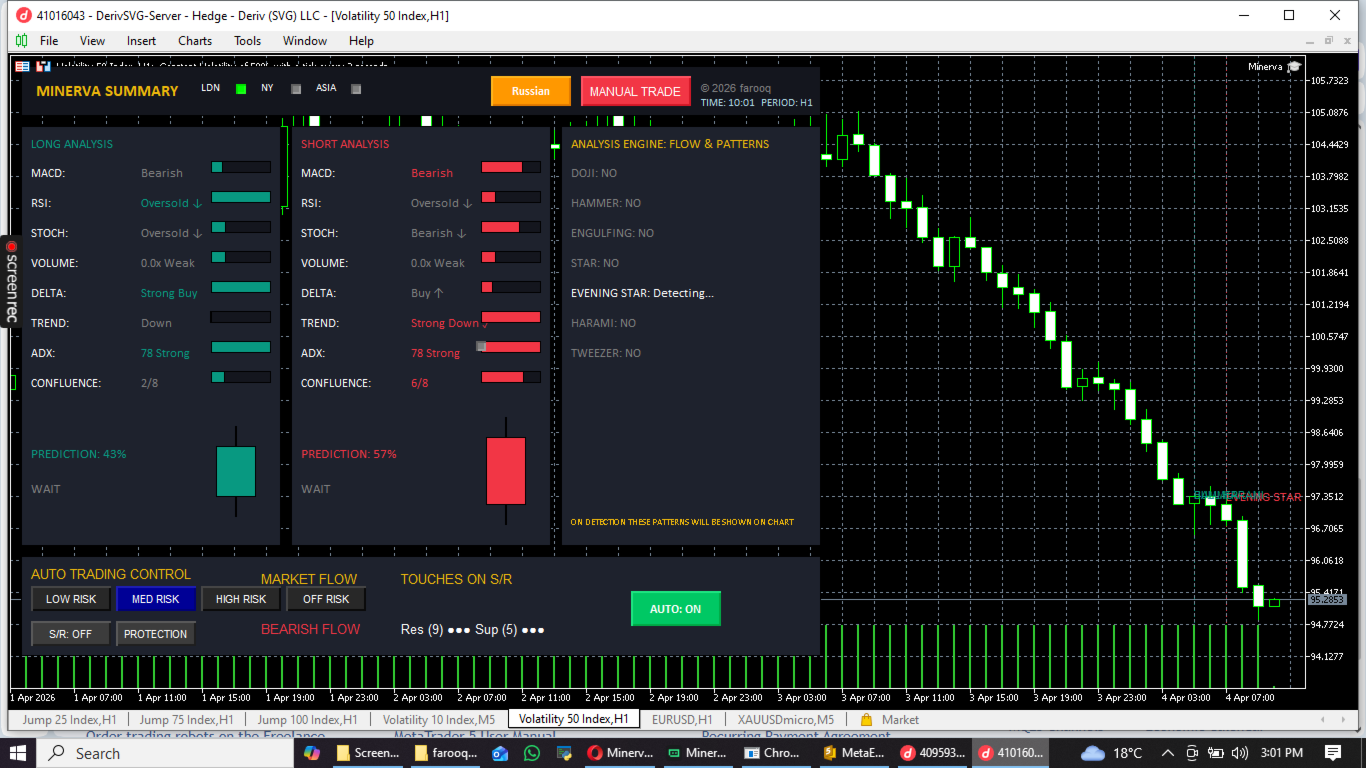Click the PROTECTION button
The height and width of the screenshot is (768, 1366).
click(155, 634)
